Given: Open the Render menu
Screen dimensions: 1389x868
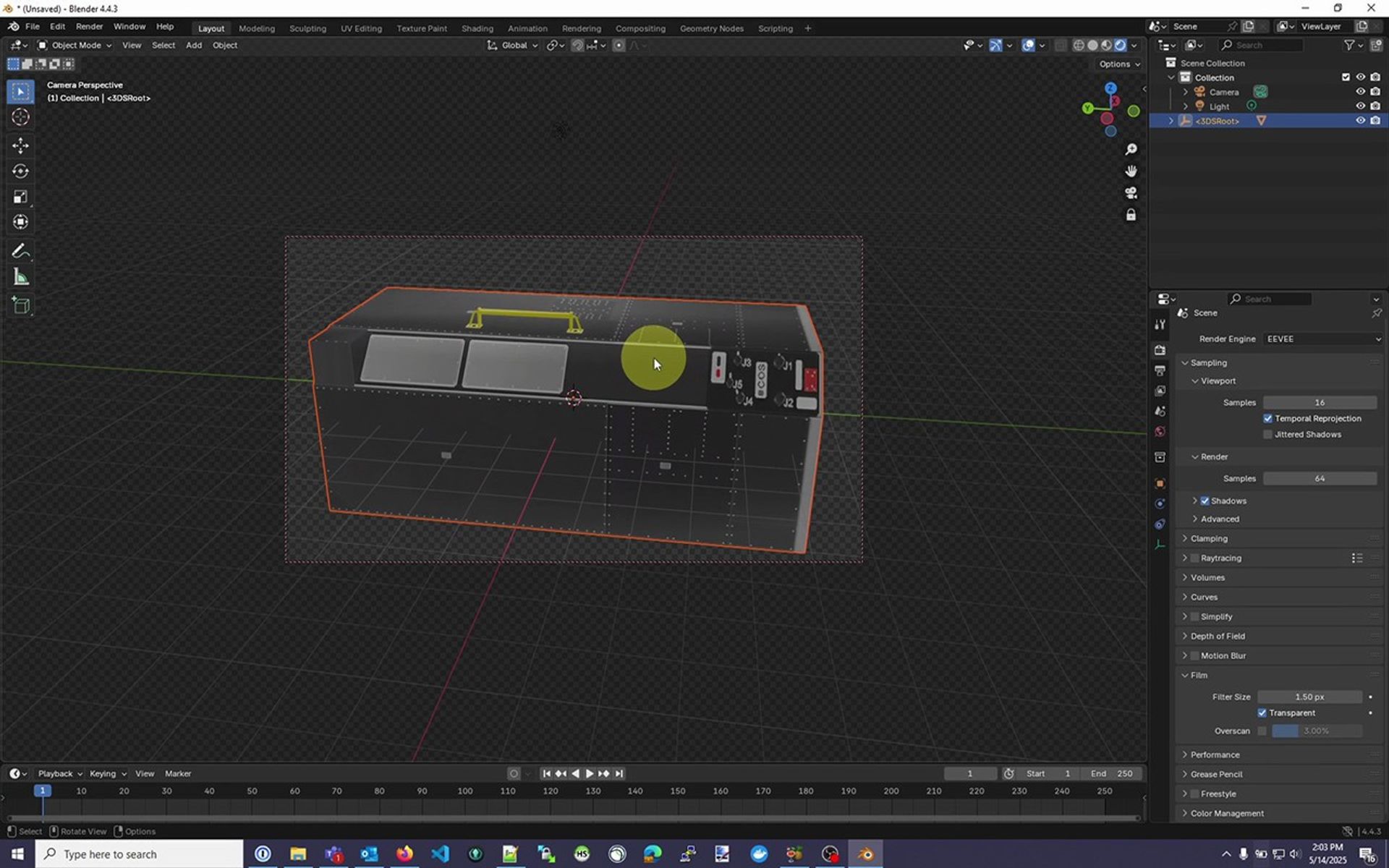Looking at the screenshot, I should [89, 26].
